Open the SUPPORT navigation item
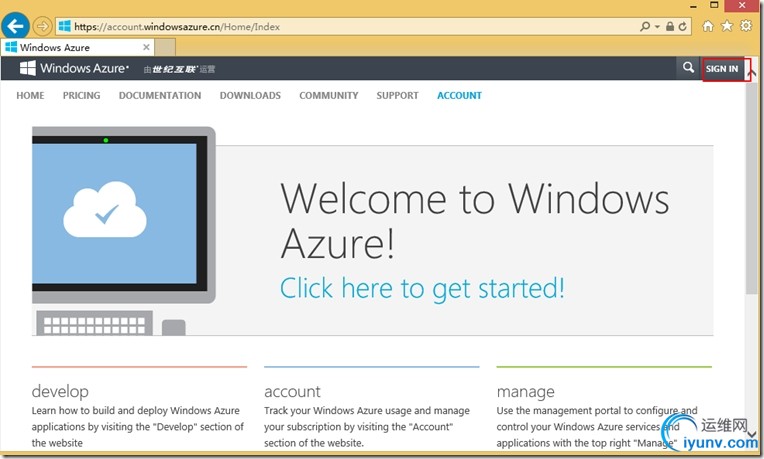The height and width of the screenshot is (459, 764). tap(397, 96)
